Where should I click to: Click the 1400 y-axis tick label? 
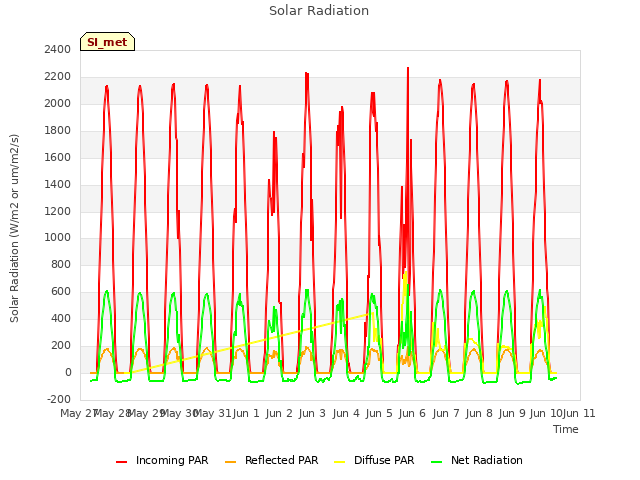click(58, 184)
